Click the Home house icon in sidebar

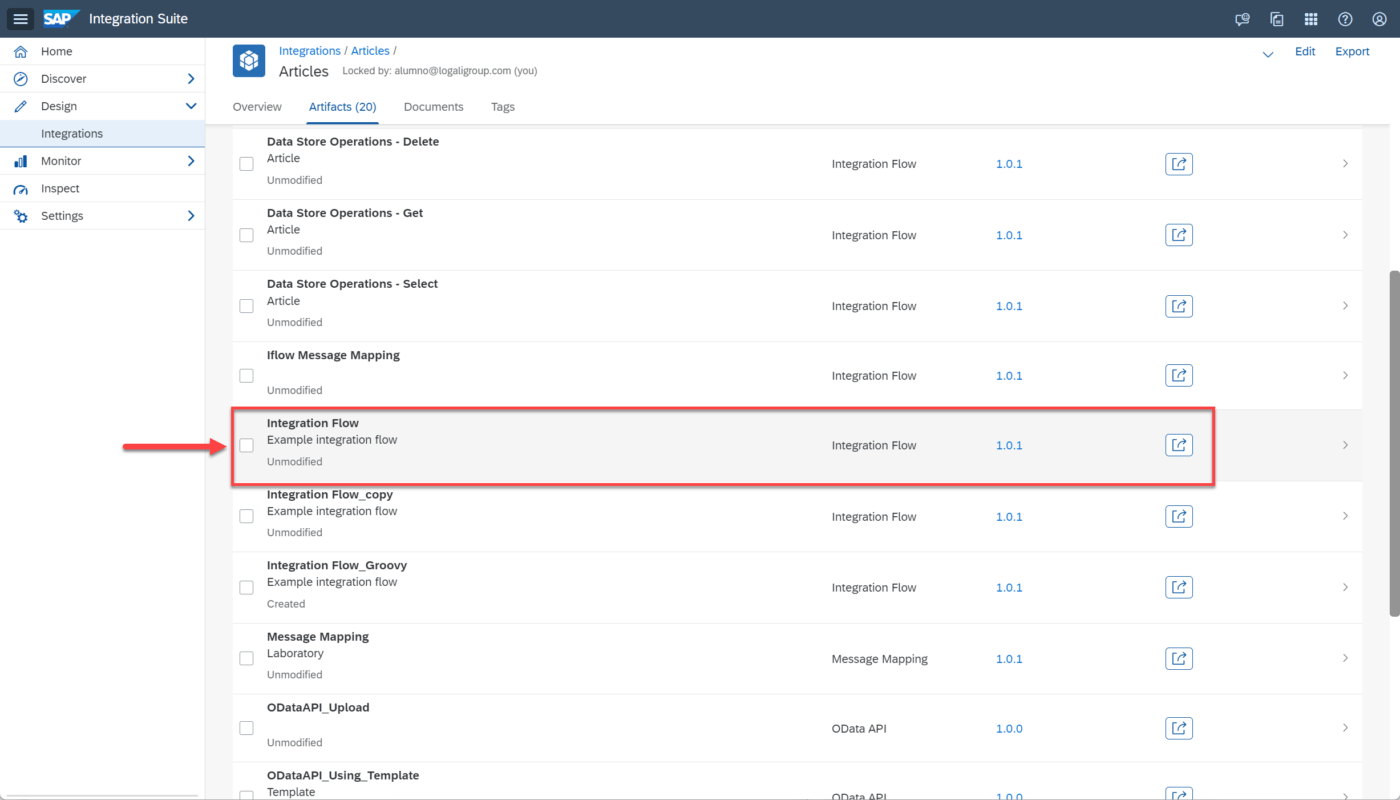(20, 51)
